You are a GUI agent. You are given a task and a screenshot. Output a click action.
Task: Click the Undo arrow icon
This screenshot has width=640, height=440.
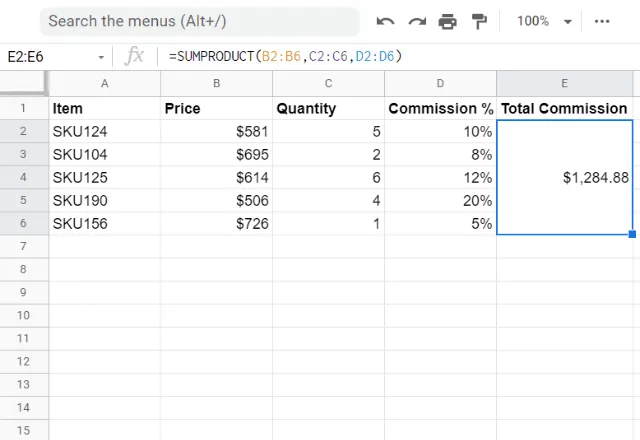386,21
